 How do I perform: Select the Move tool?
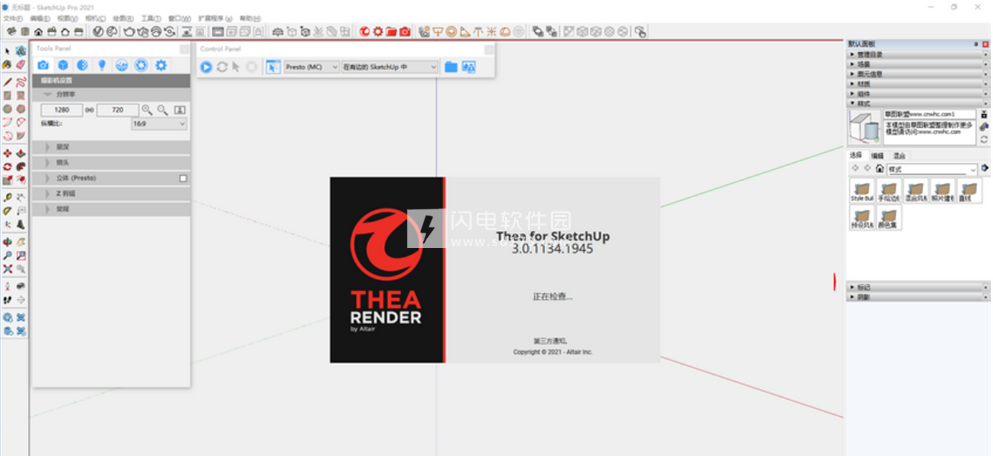click(x=8, y=153)
